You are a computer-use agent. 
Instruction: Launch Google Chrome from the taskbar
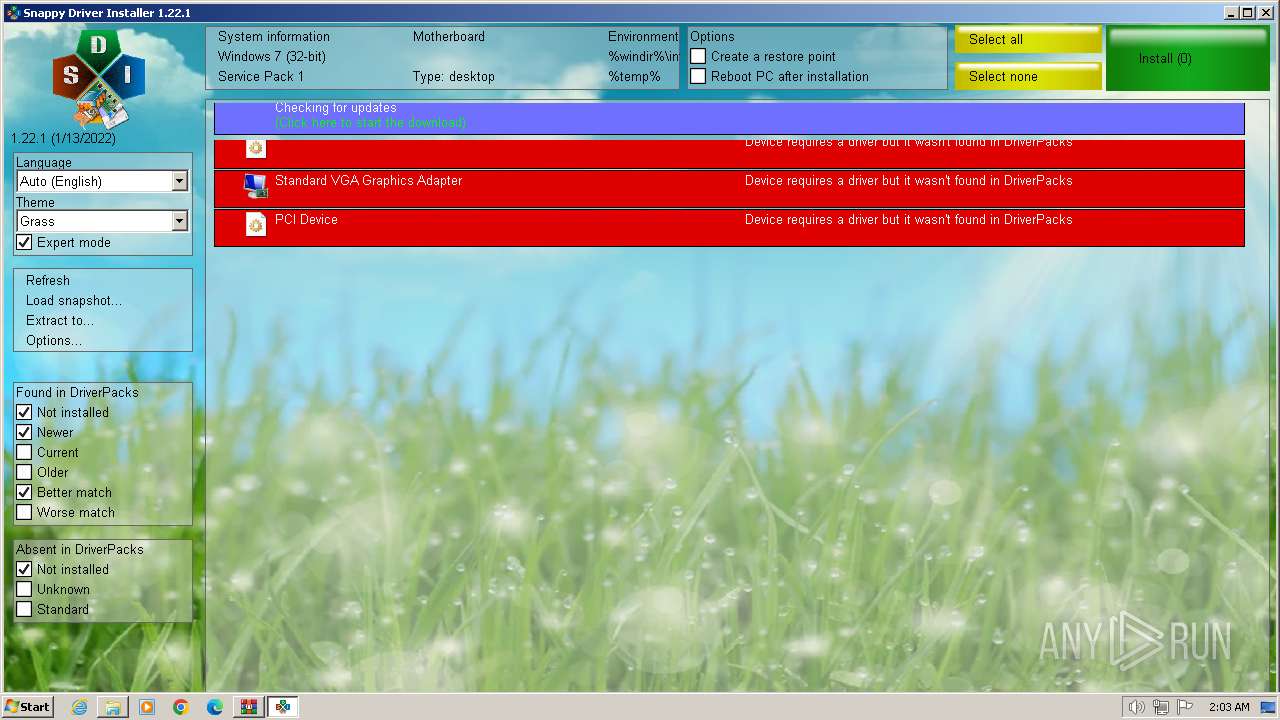tap(181, 707)
